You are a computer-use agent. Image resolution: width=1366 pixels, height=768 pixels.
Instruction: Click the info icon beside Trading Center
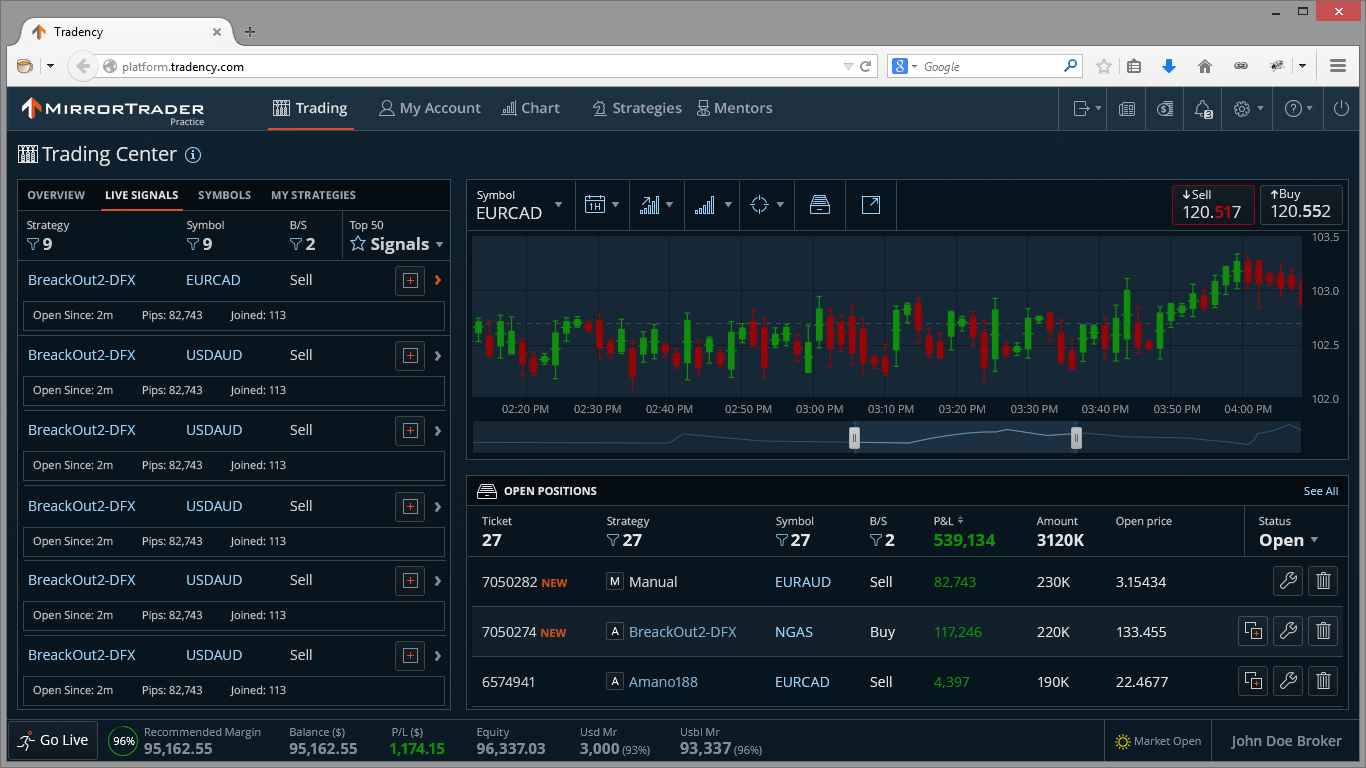pos(194,155)
